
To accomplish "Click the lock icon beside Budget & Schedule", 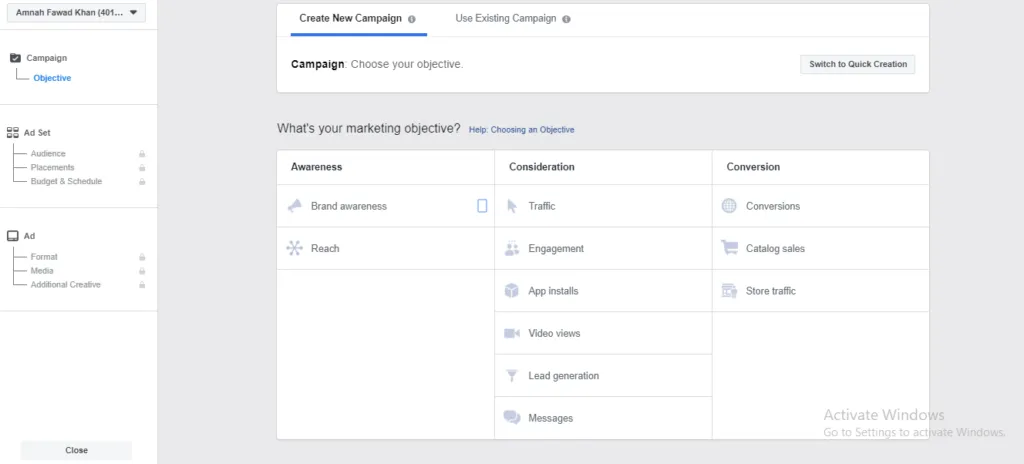I will pyautogui.click(x=142, y=181).
